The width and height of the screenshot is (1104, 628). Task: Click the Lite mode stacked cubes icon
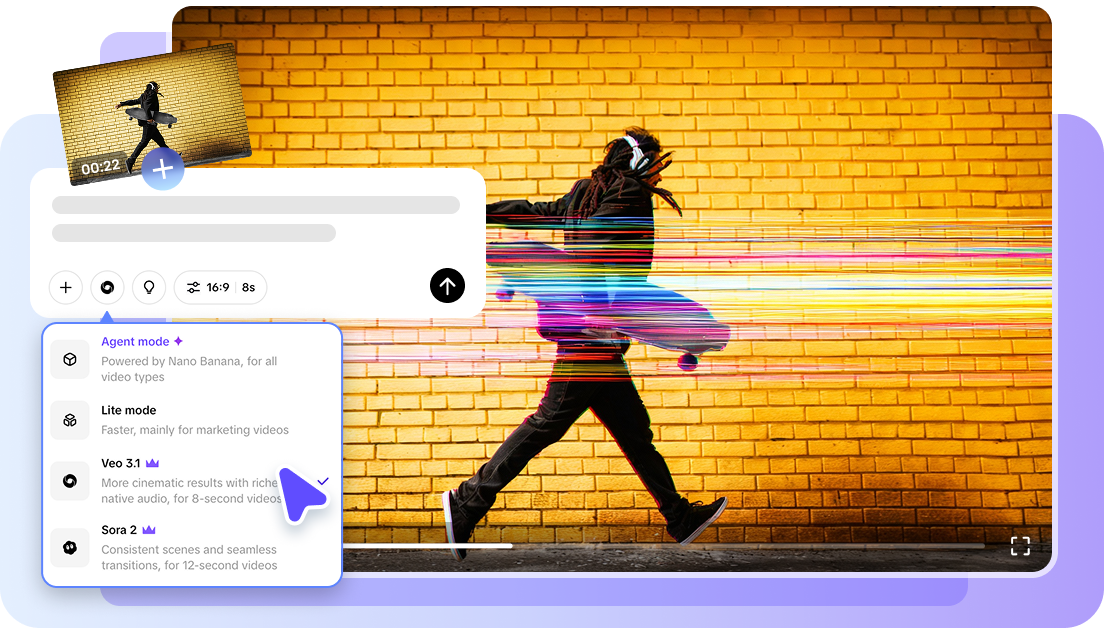[70, 420]
